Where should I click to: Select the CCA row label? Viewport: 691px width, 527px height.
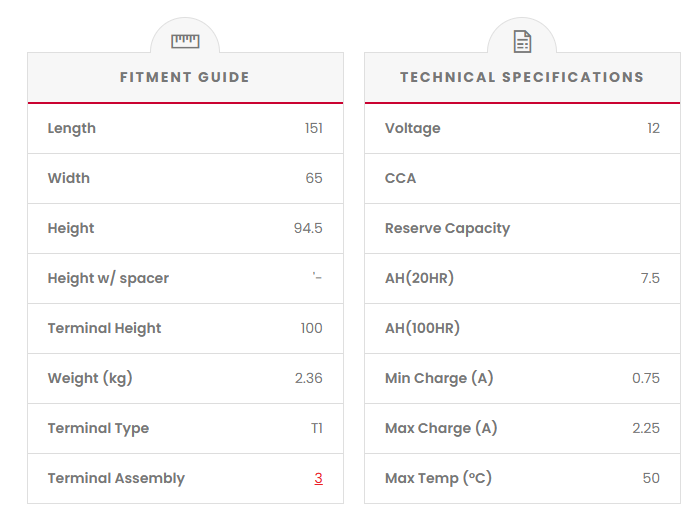coord(400,178)
